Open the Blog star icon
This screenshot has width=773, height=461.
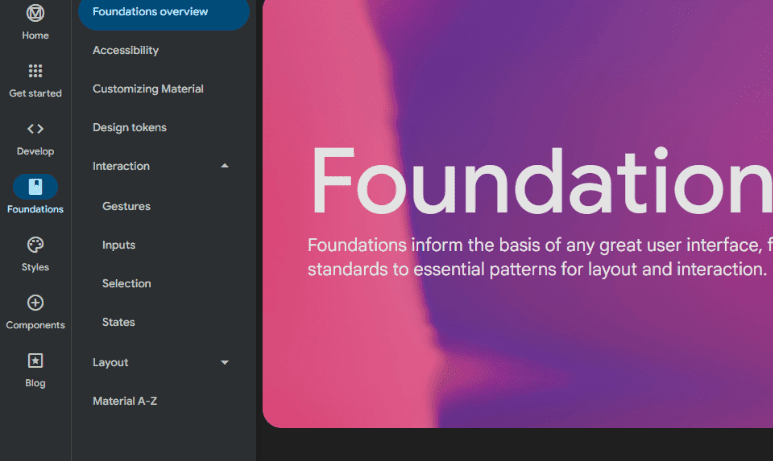pyautogui.click(x=35, y=360)
